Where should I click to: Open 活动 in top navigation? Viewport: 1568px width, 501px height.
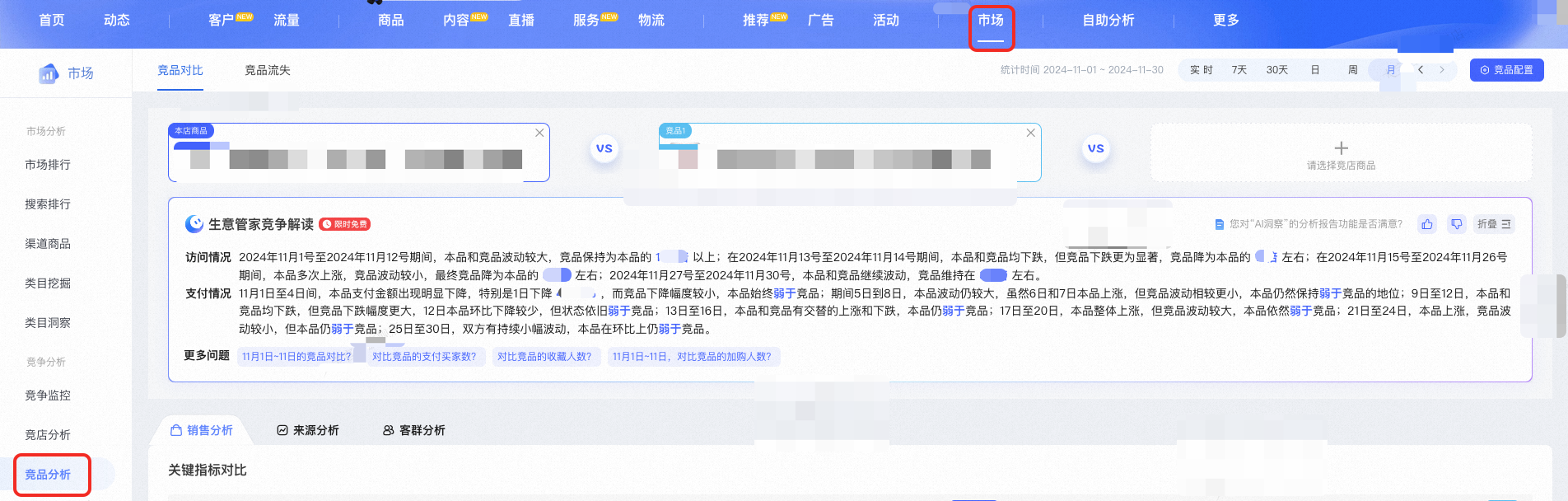(x=886, y=20)
